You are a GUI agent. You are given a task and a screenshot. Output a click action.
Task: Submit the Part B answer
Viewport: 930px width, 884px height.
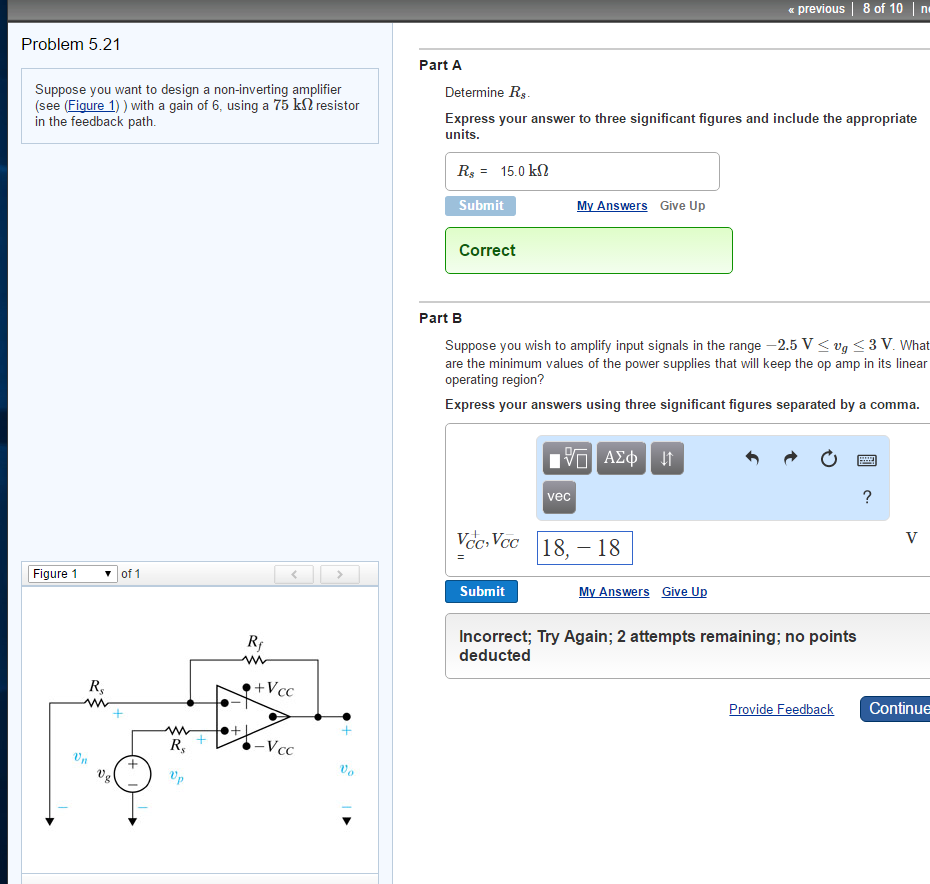pyautogui.click(x=482, y=592)
